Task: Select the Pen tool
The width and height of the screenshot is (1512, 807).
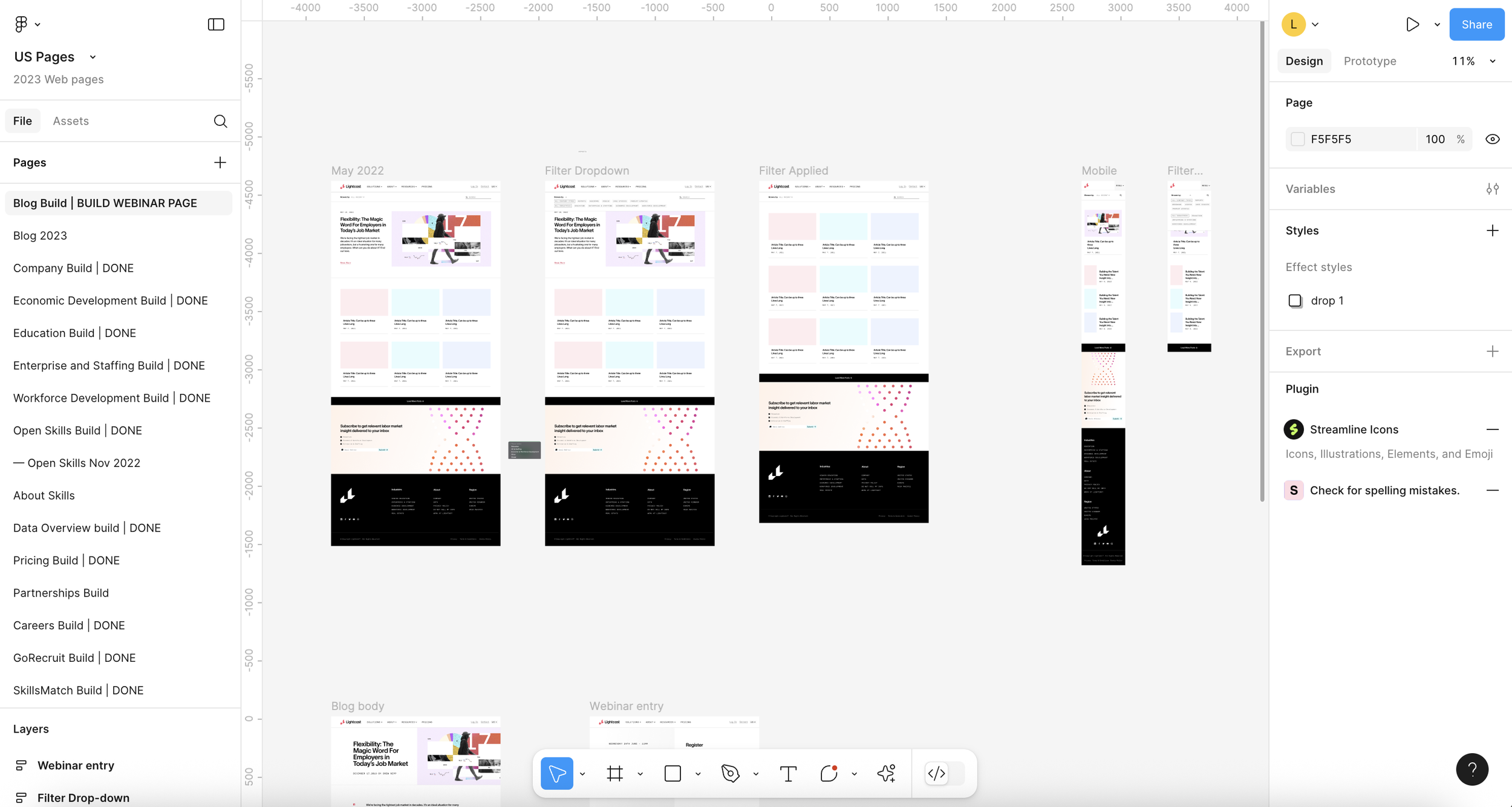Action: pos(731,773)
